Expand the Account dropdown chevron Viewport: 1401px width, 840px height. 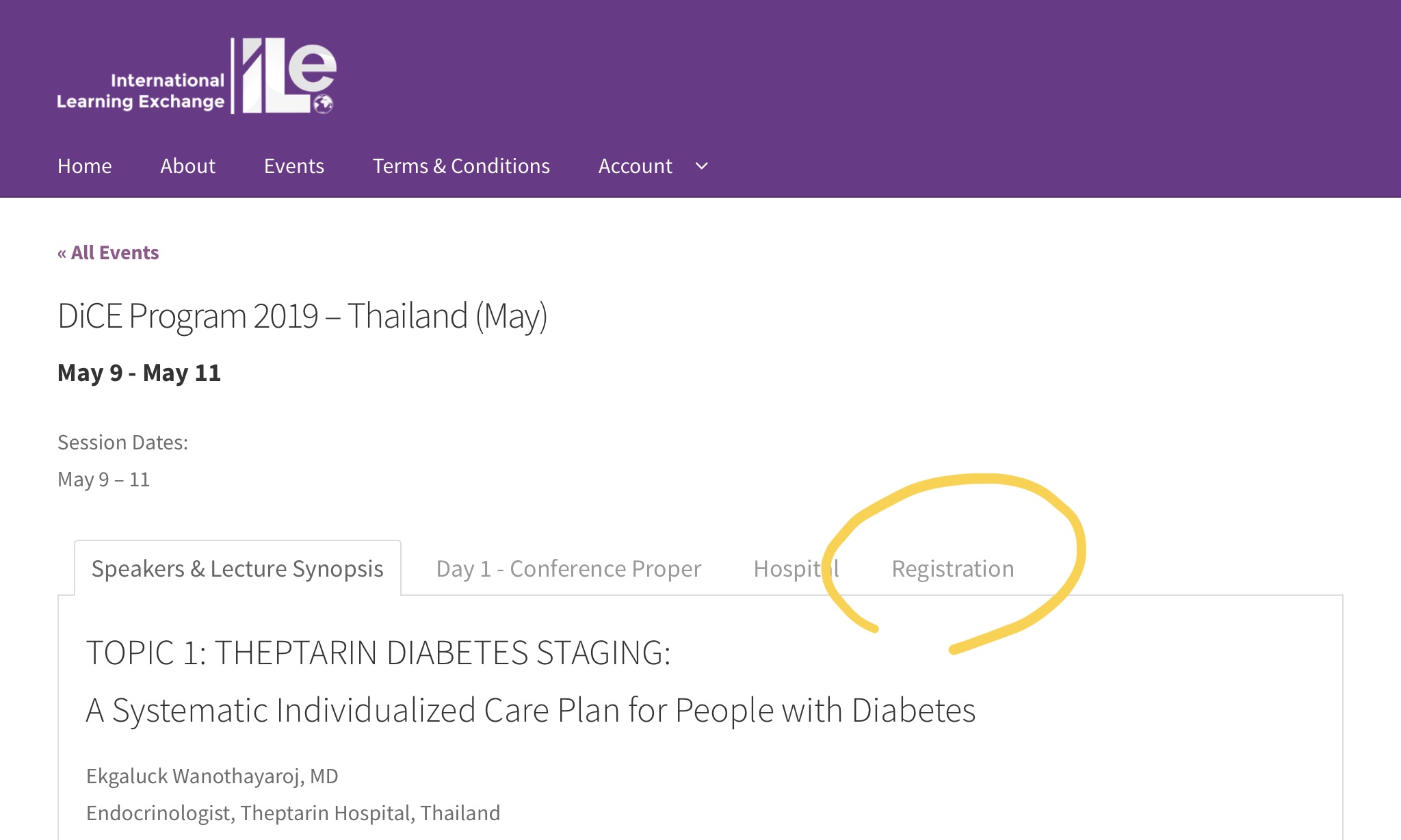[x=702, y=166]
